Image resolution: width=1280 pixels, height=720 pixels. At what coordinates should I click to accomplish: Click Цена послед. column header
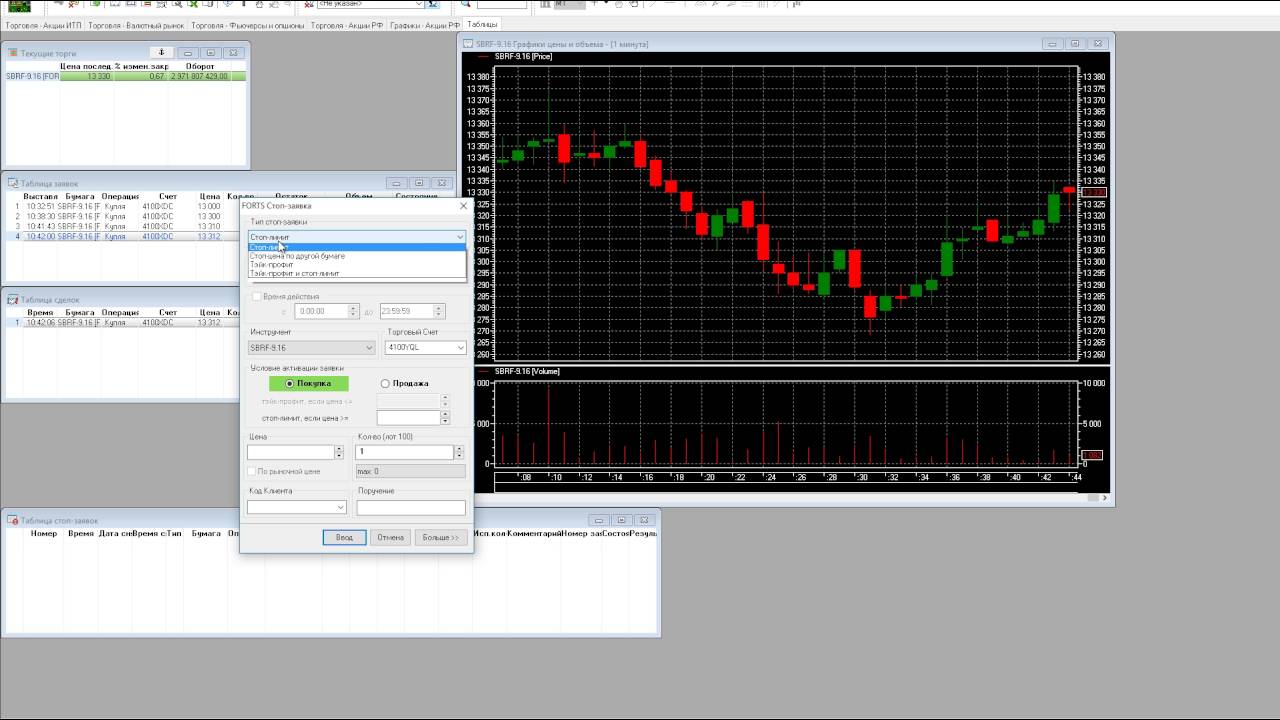tap(85, 66)
